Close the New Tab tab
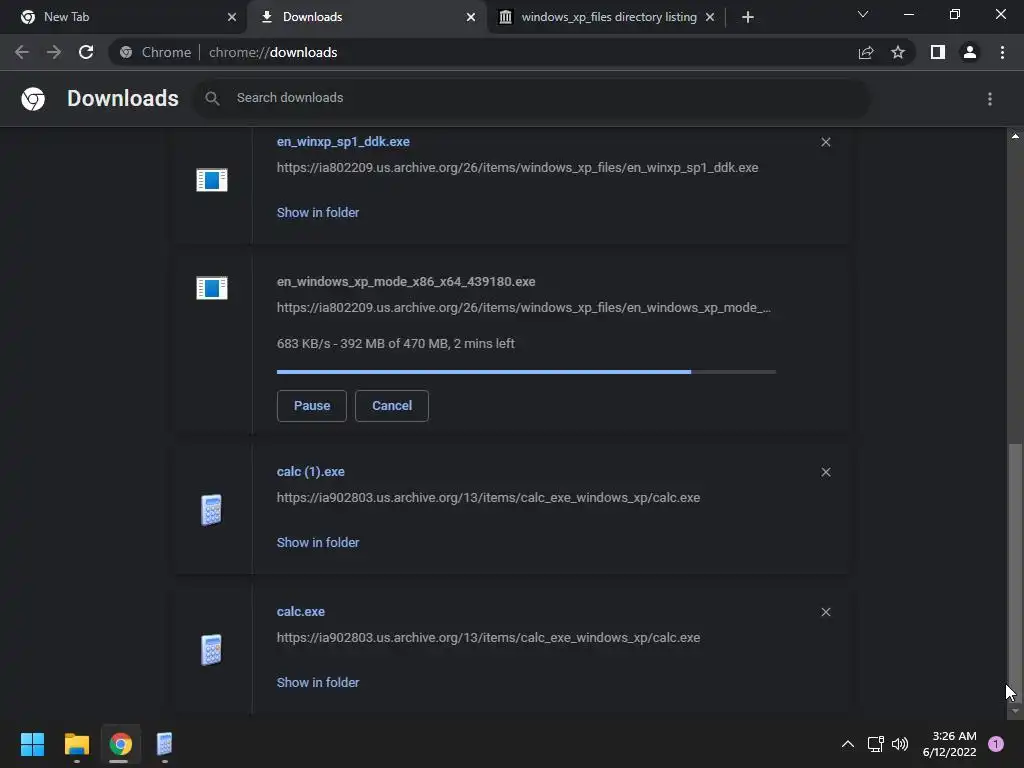This screenshot has width=1024, height=768. (232, 17)
